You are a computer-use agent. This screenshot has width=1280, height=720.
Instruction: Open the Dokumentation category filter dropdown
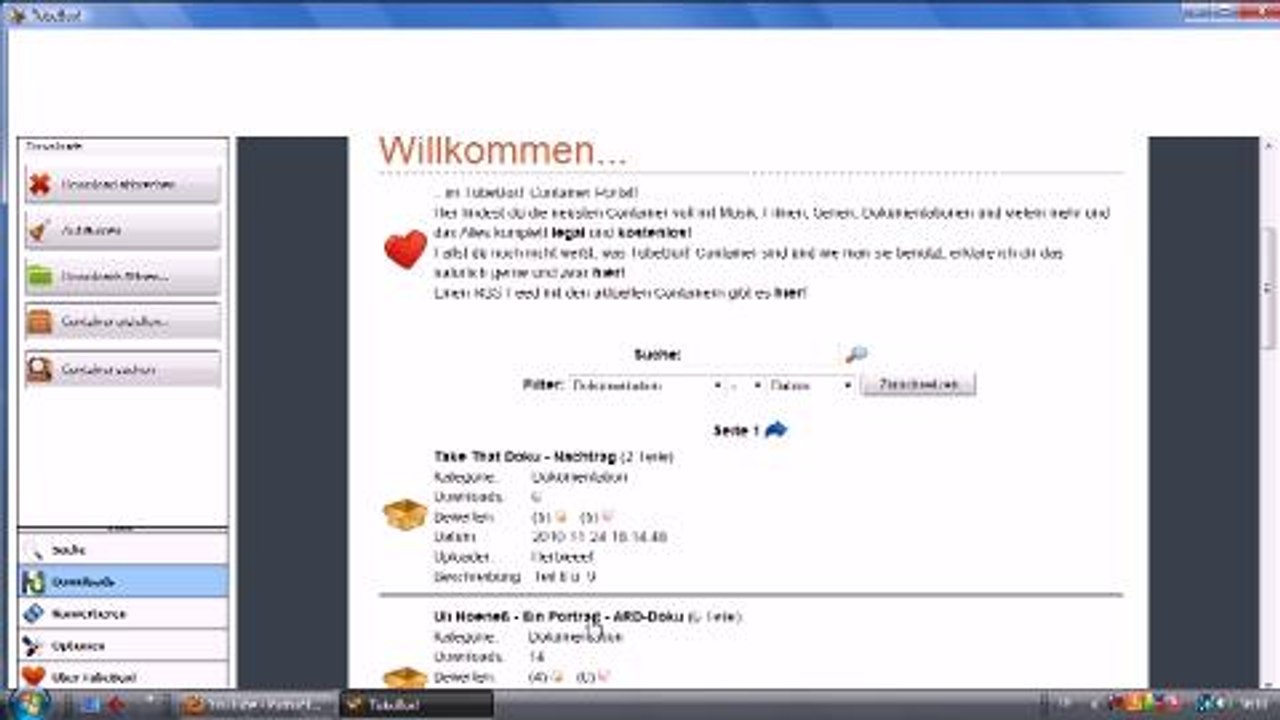647,385
